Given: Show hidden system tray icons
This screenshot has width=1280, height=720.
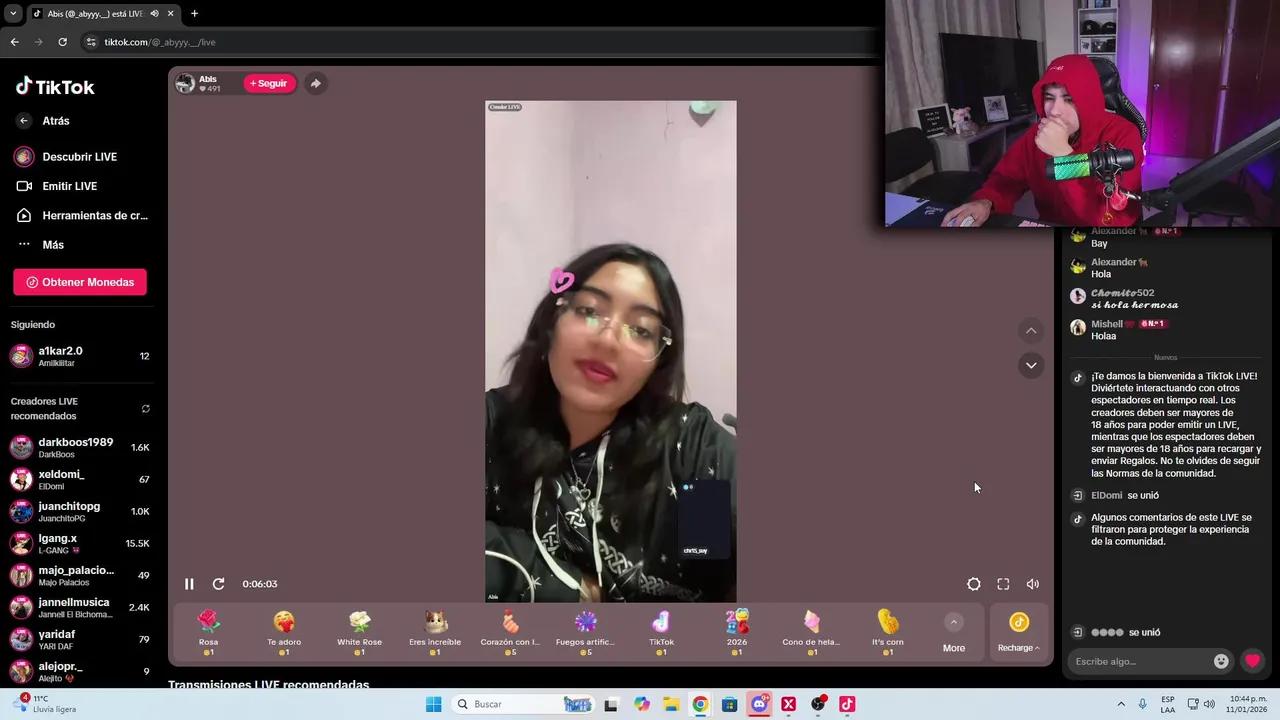Looking at the screenshot, I should coord(1121,704).
